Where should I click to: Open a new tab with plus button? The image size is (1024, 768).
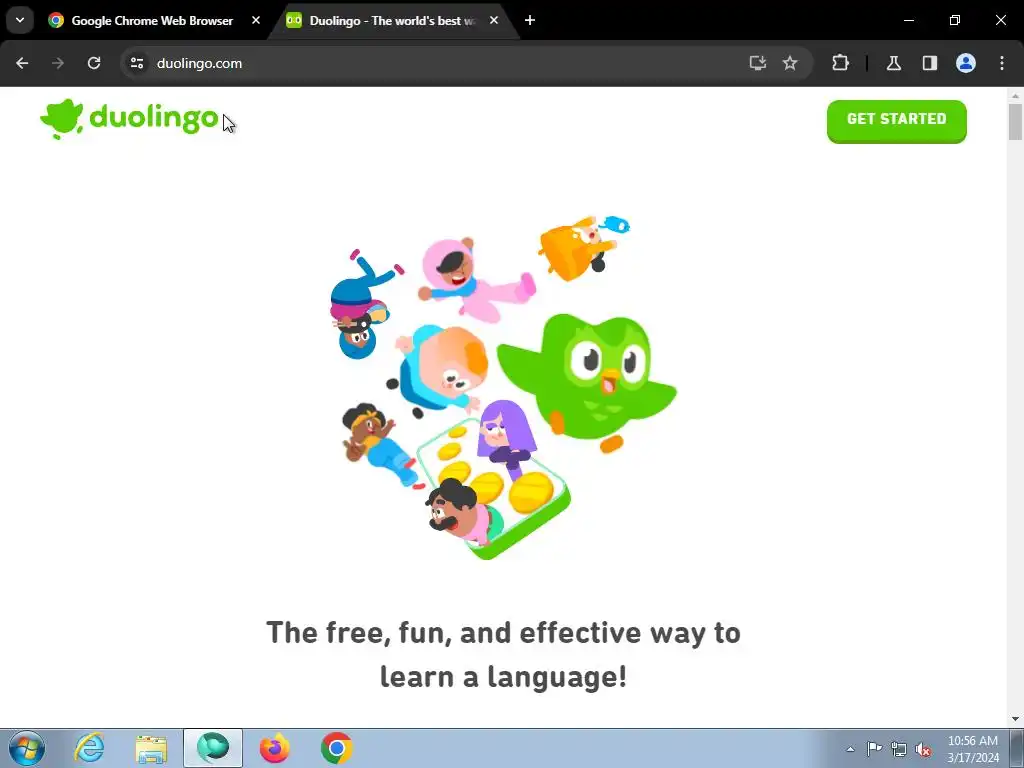(530, 20)
